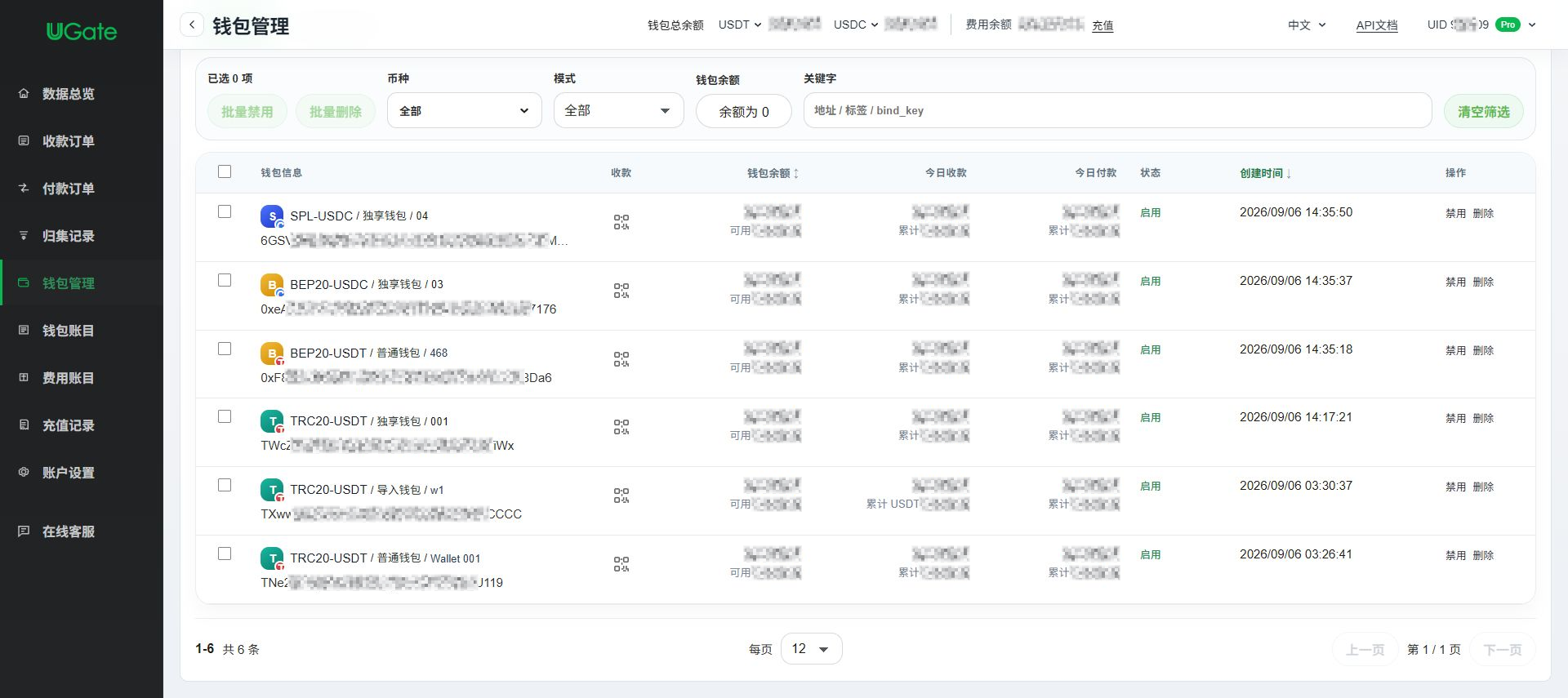Show QR code for Wallet 001 row

pos(621,564)
